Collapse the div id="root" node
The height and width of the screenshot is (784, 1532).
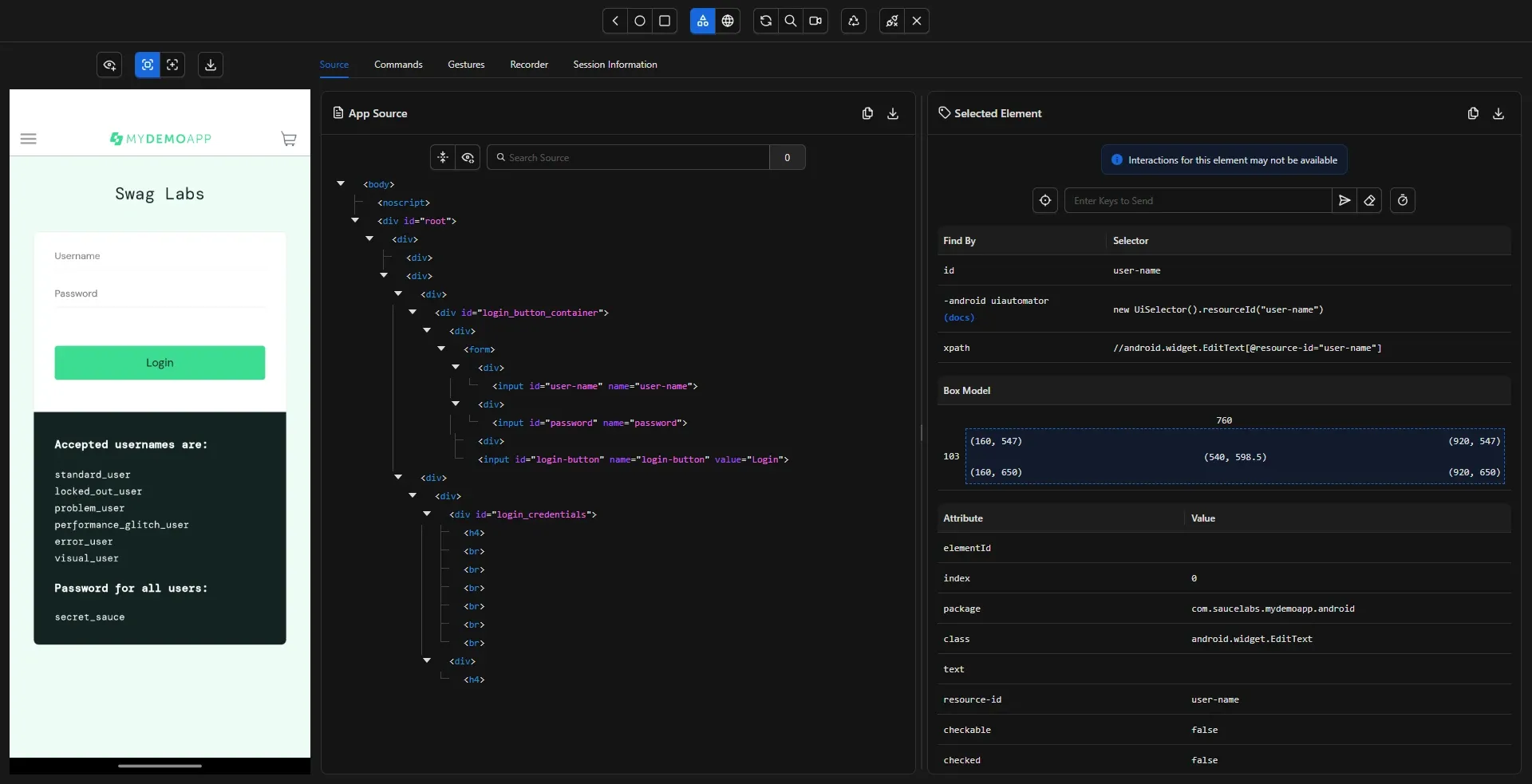coord(355,220)
